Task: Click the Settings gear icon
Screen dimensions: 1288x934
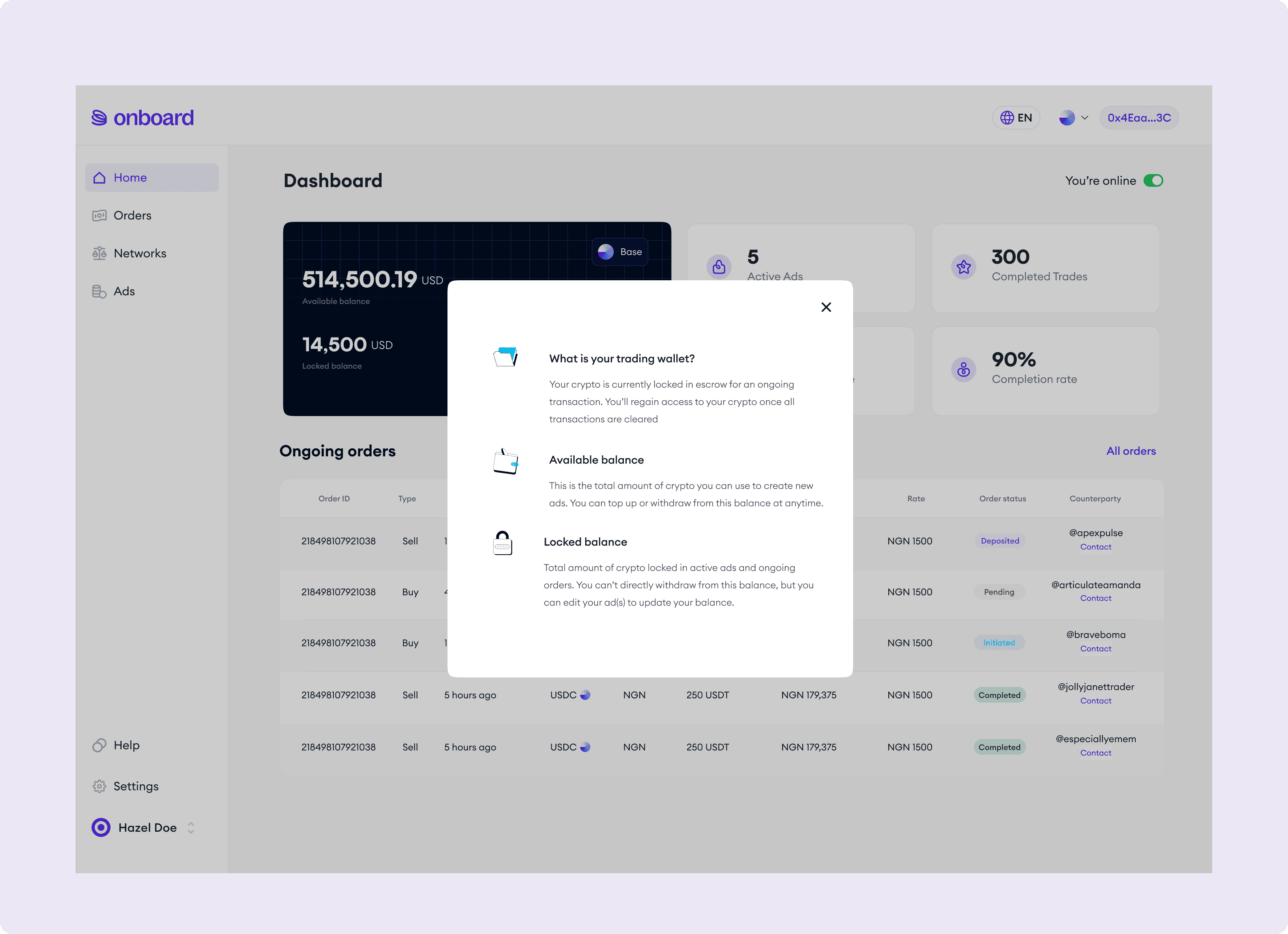Action: click(99, 786)
